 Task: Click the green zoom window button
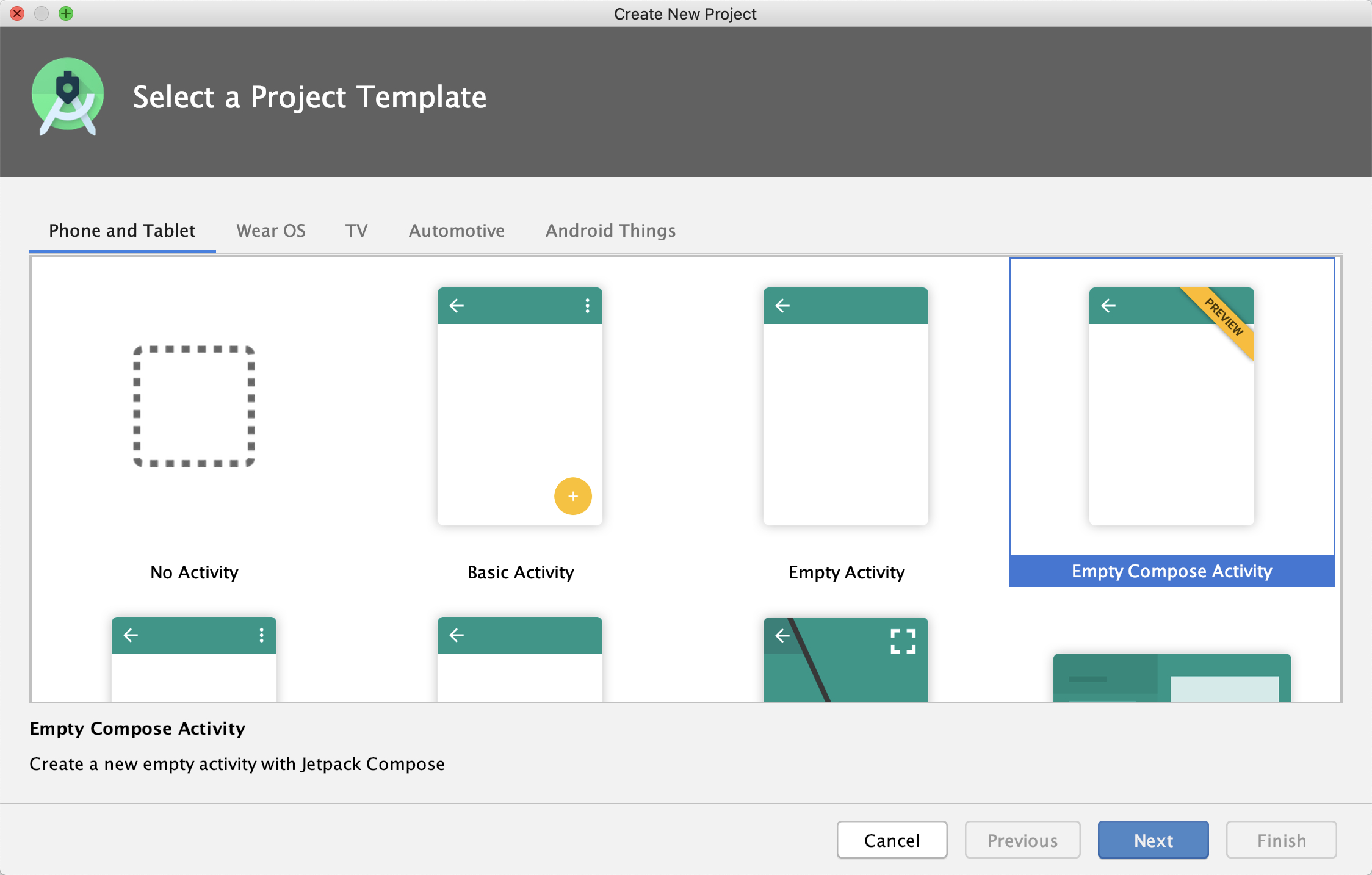(66, 13)
